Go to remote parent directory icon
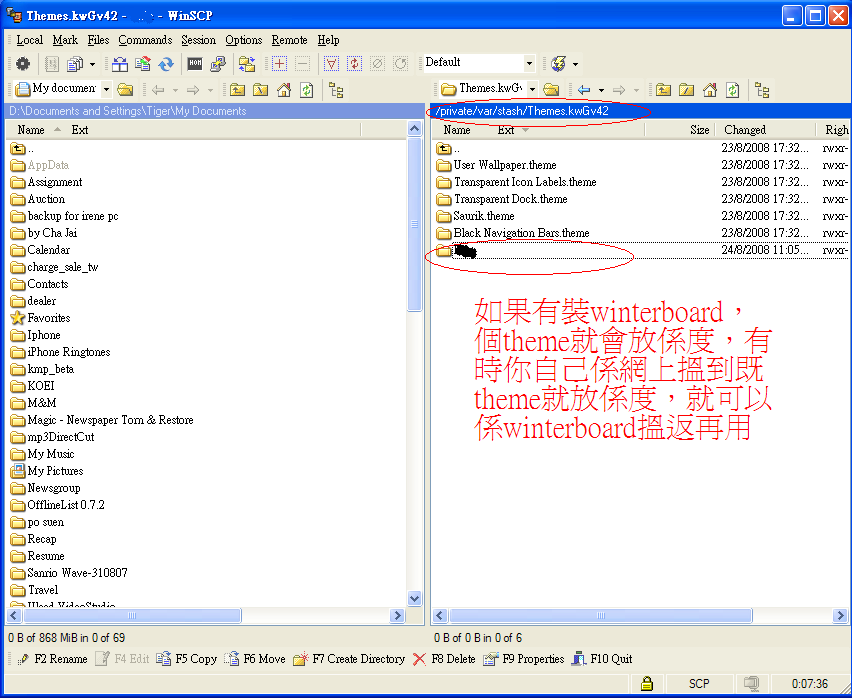Image resolution: width=852 pixels, height=698 pixels. (663, 90)
